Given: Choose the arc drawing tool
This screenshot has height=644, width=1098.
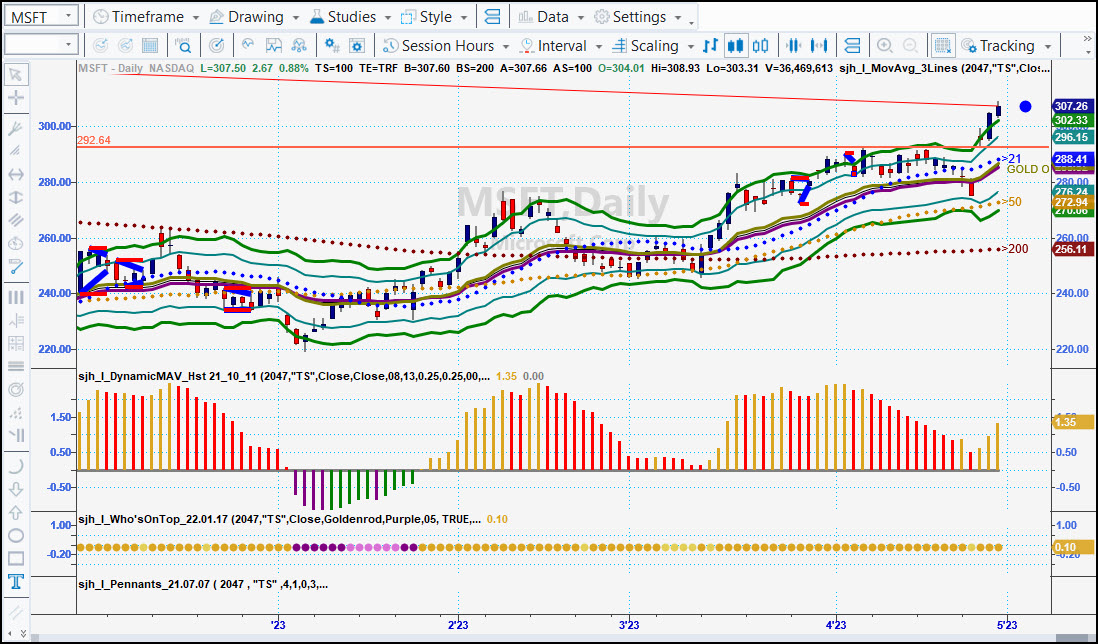Looking at the screenshot, I should (x=15, y=466).
